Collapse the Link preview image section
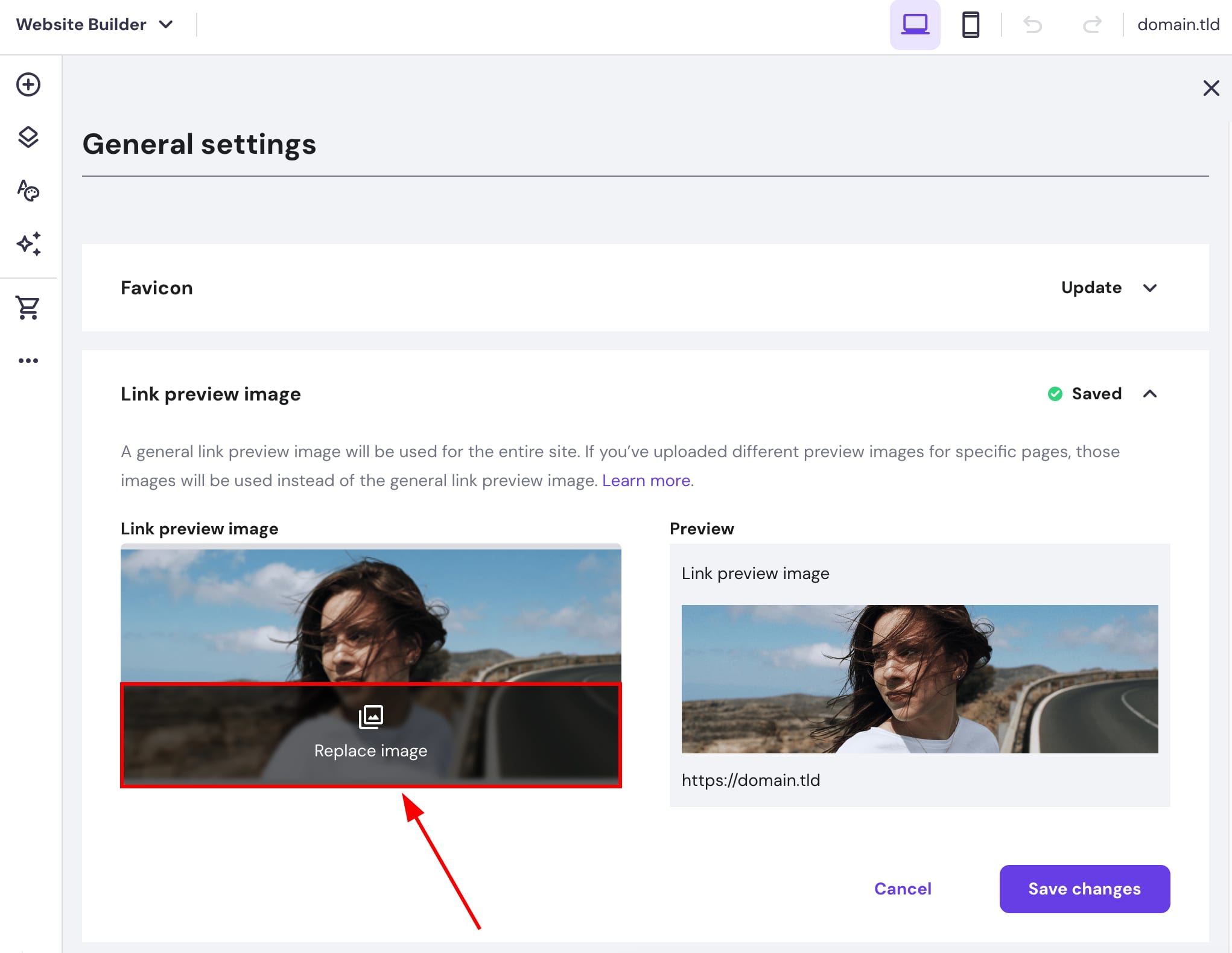 [x=1151, y=394]
